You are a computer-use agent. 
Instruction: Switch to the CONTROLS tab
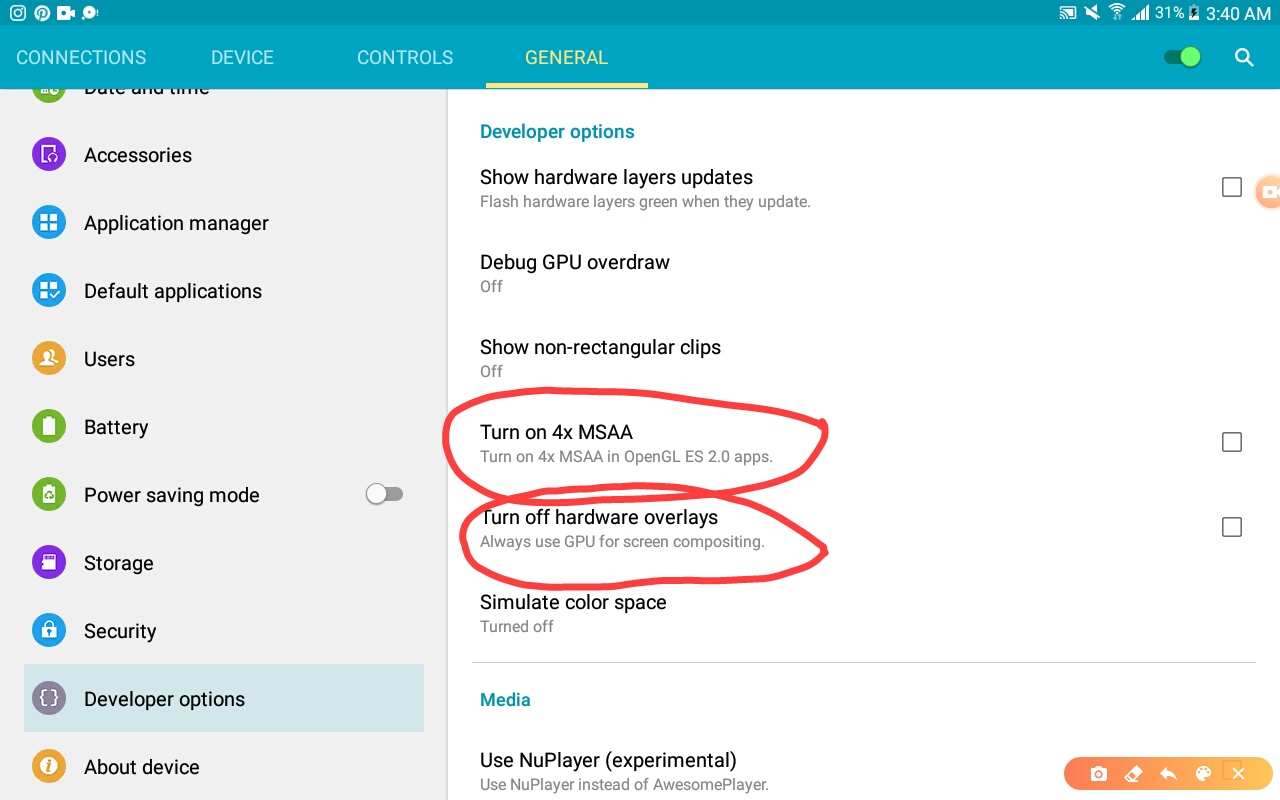405,57
